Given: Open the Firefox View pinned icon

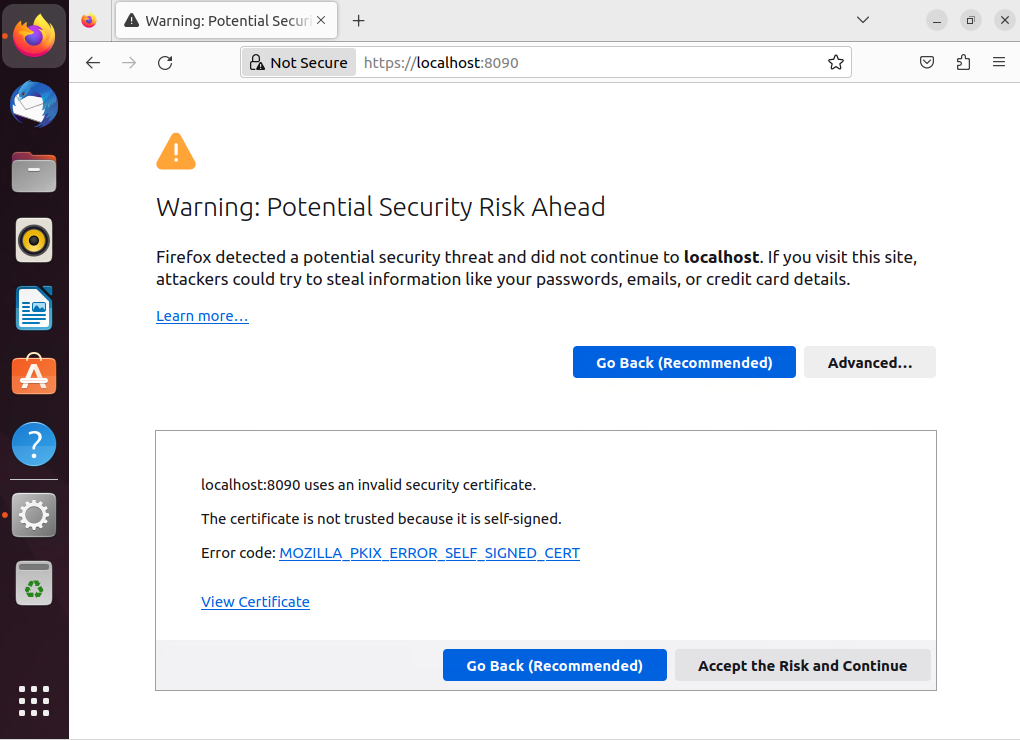Looking at the screenshot, I should point(89,21).
